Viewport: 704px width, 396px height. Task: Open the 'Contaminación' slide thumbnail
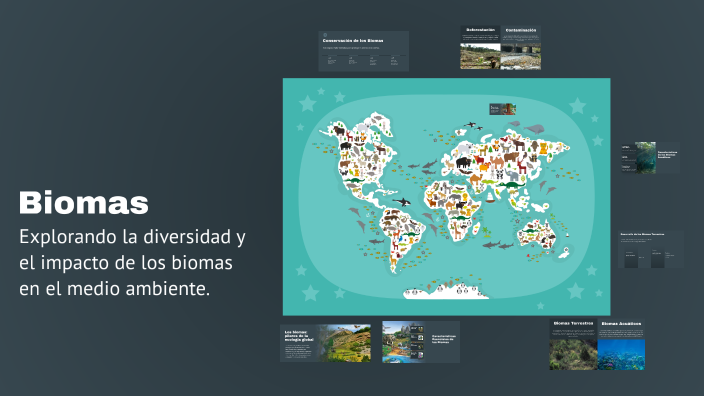(521, 48)
